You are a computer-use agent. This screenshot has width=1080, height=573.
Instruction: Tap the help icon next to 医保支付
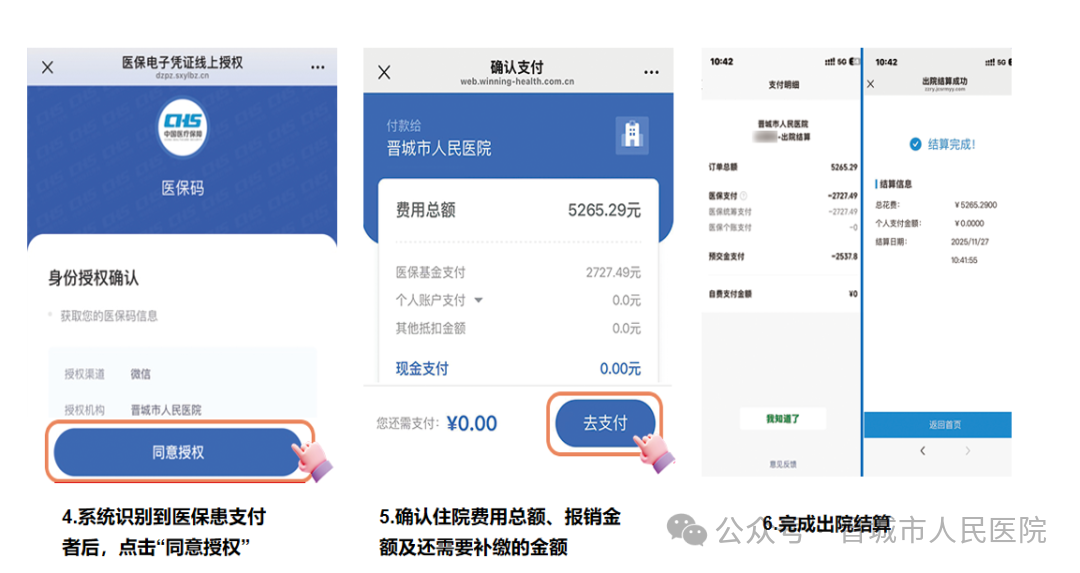(744, 196)
